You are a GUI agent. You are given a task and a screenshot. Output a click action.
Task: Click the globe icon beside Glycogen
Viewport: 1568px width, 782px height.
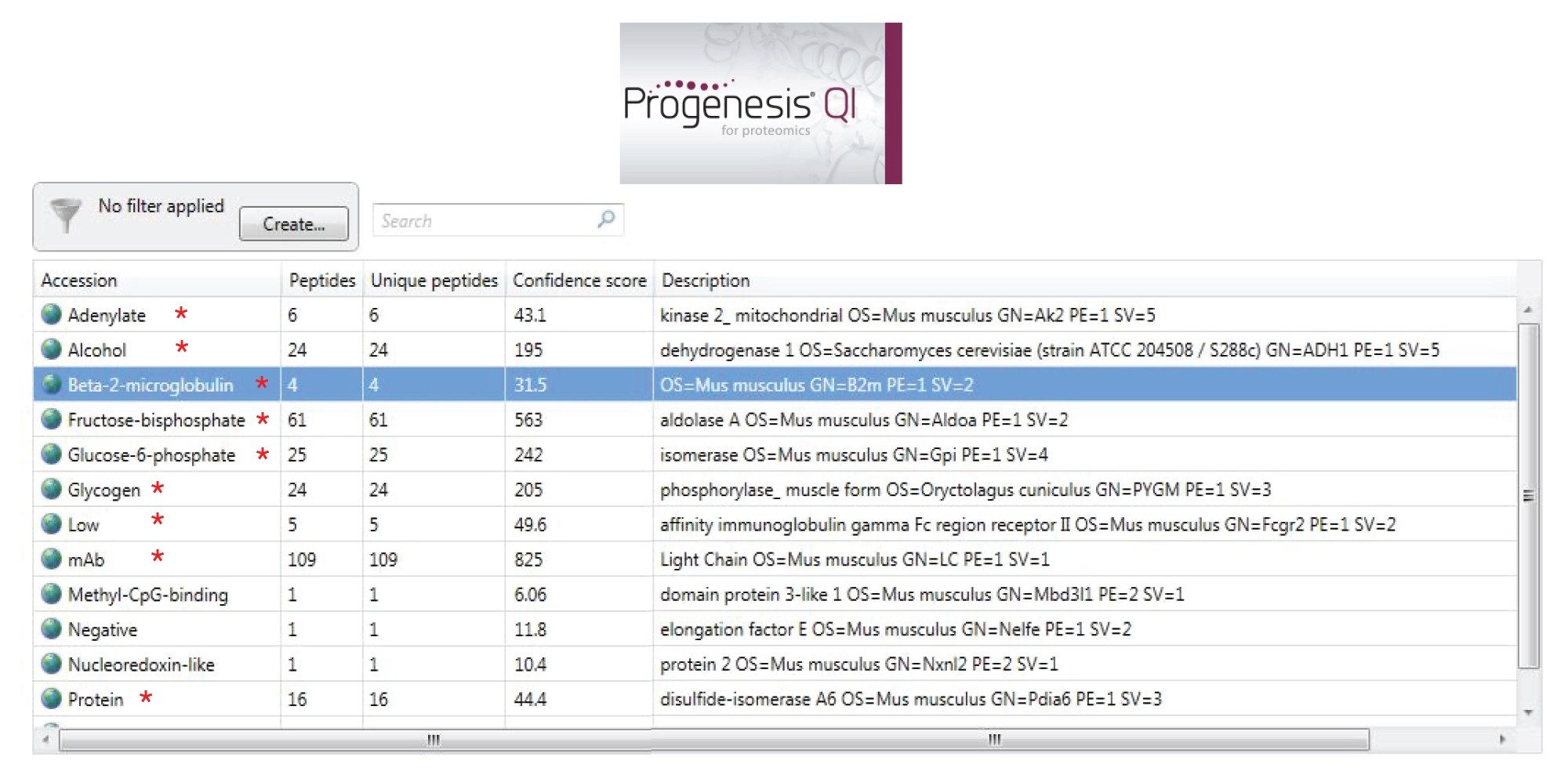[52, 489]
